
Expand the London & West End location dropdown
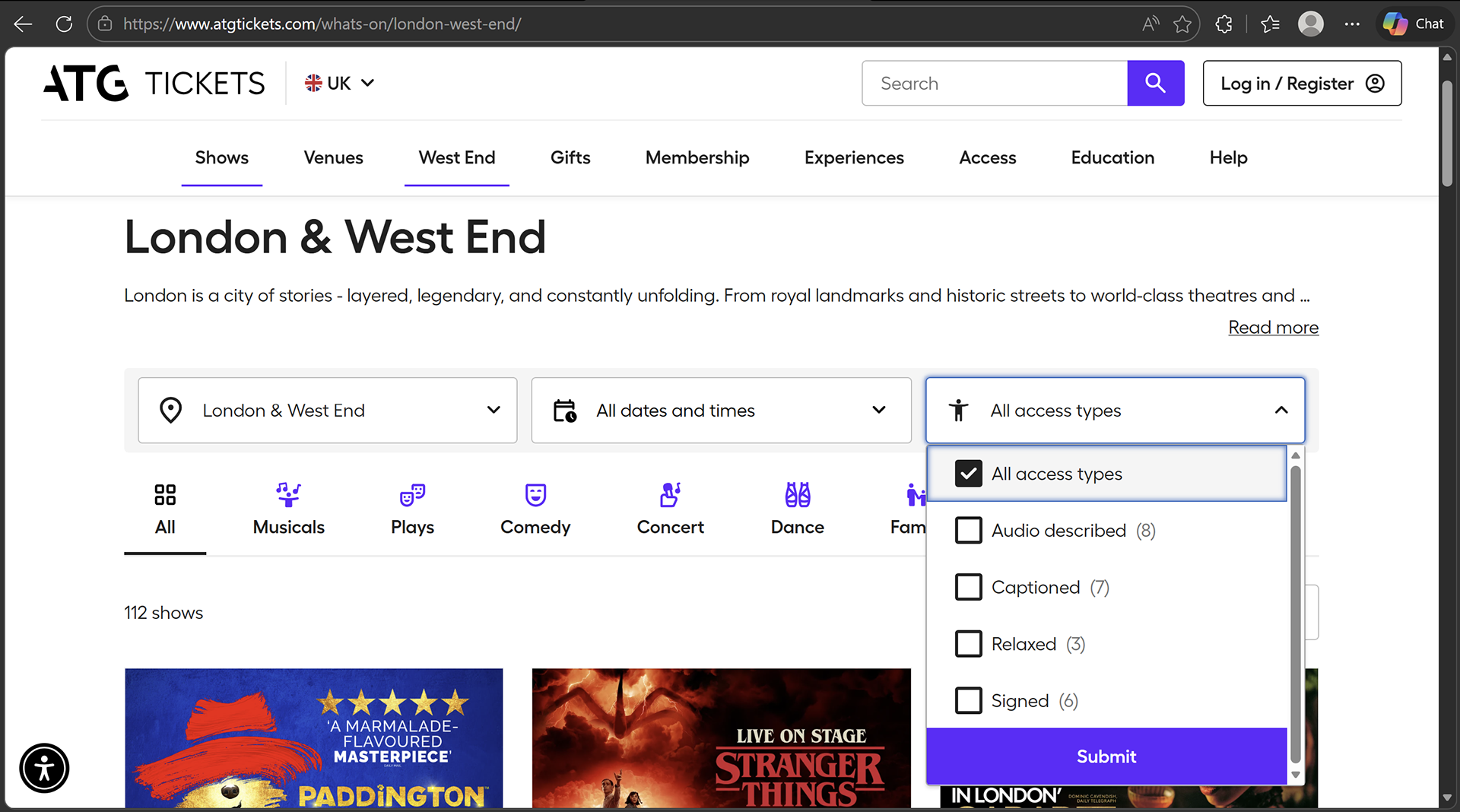point(328,411)
